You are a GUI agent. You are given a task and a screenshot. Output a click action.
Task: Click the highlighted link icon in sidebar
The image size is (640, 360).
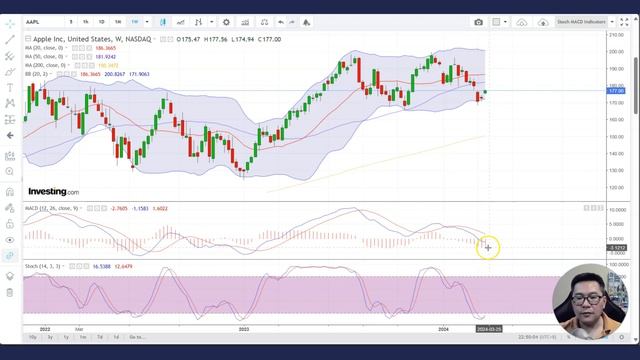coord(10,256)
